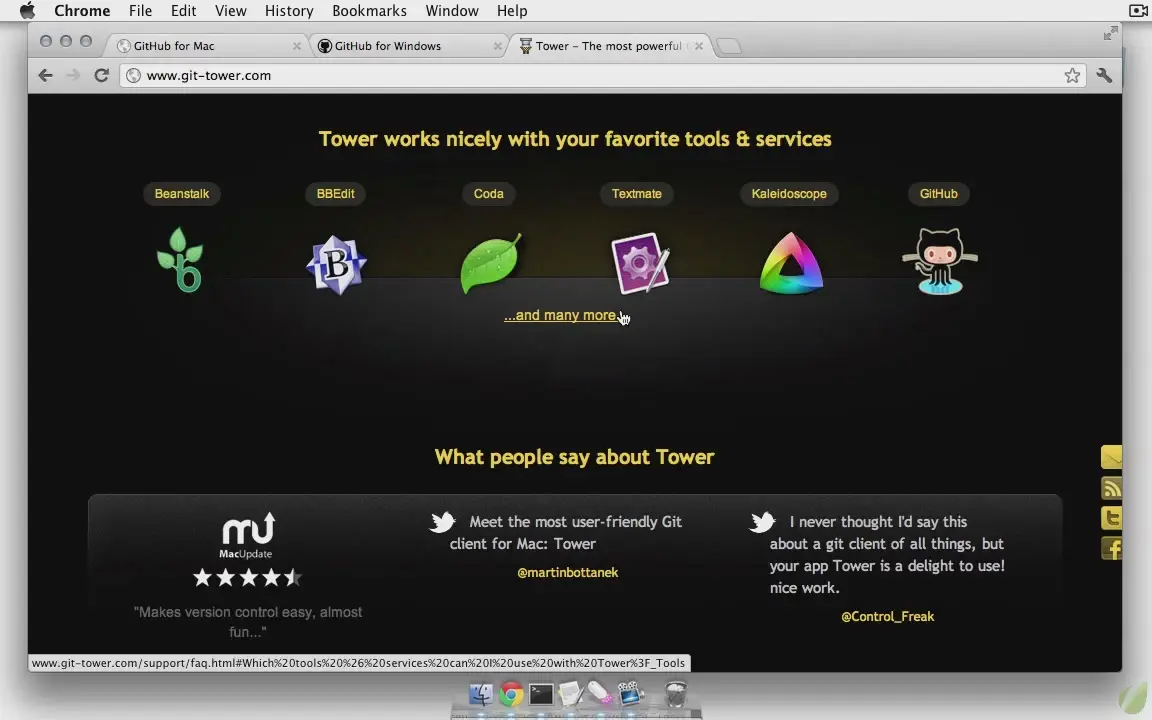Image resolution: width=1152 pixels, height=720 pixels.
Task: Open the movie camera app in Dock
Action: (630, 694)
